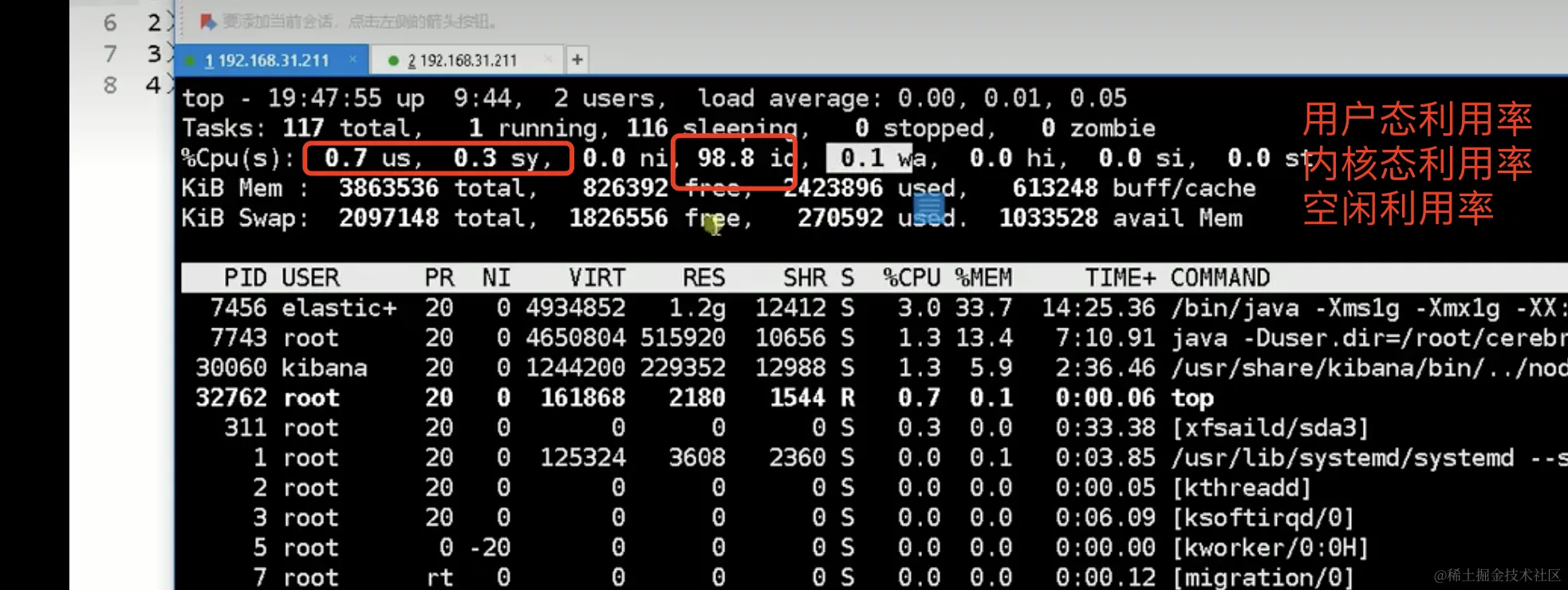Select the systemd process row PID 1
The image size is (1568, 590).
click(x=874, y=458)
